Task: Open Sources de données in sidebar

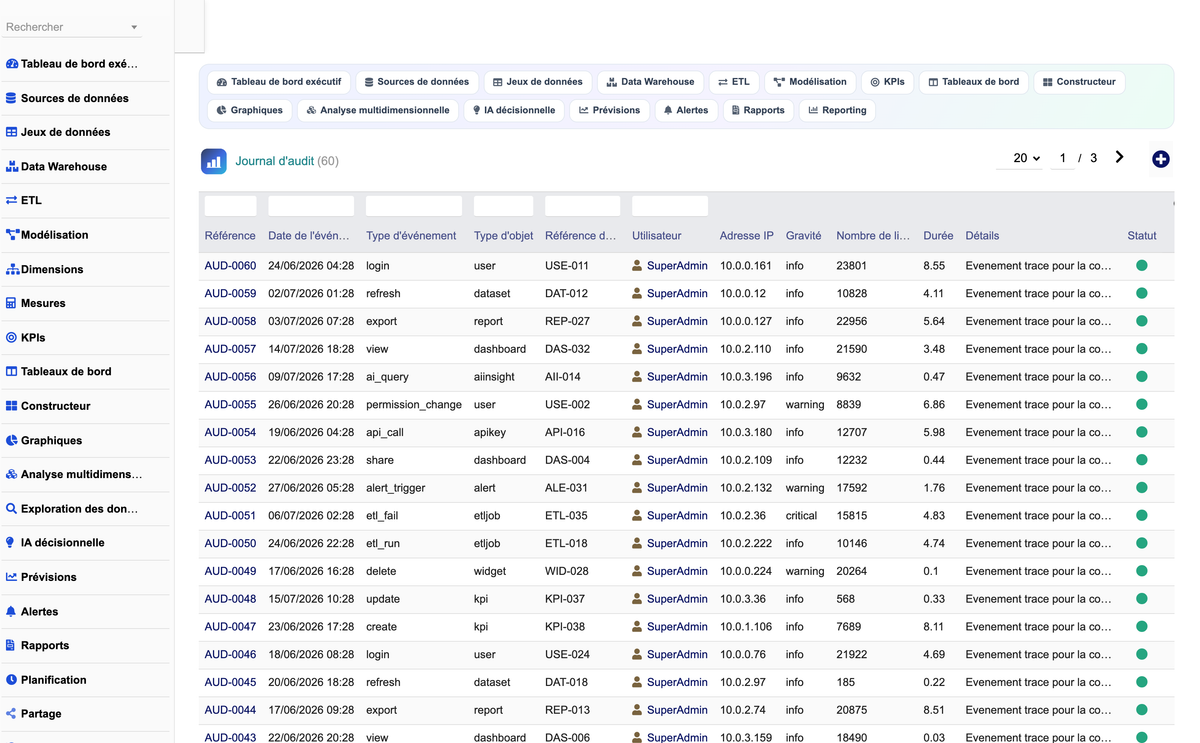Action: (67, 98)
